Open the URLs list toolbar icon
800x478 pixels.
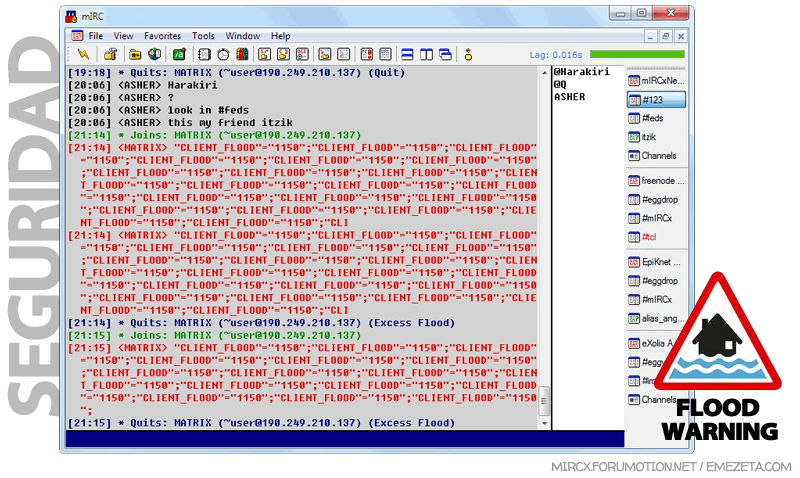tap(385, 54)
